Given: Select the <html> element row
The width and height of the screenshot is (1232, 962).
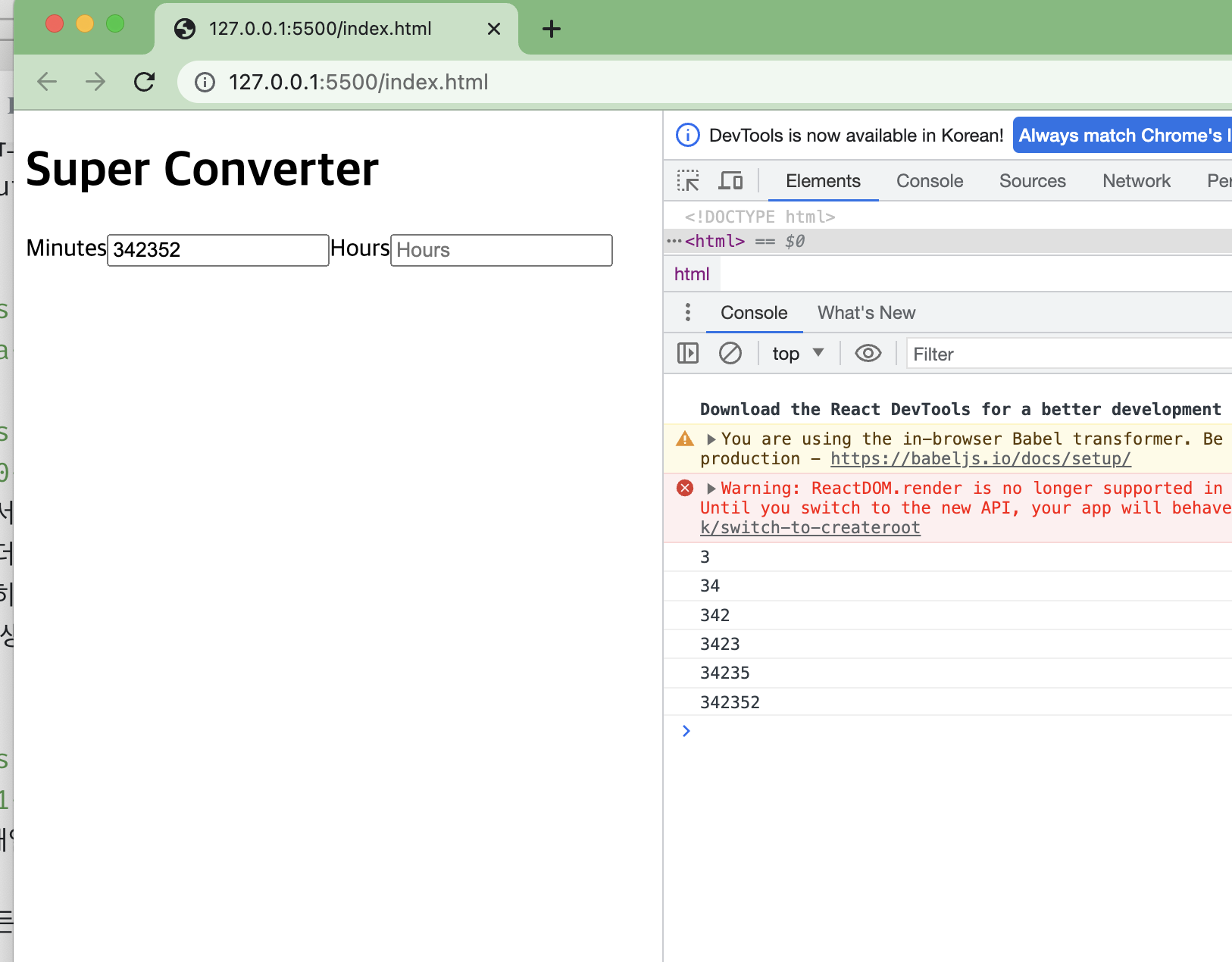Looking at the screenshot, I should click(x=947, y=242).
